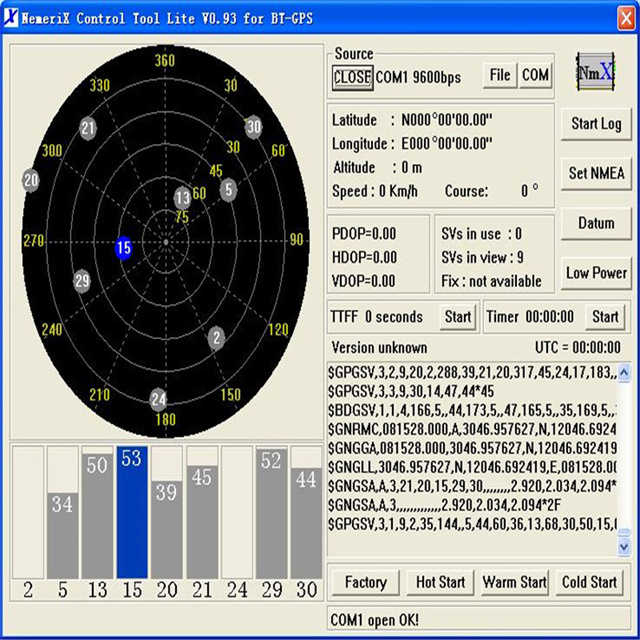640x640 pixels.
Task: Click the COM1 9600bps source text
Action: coord(418,78)
